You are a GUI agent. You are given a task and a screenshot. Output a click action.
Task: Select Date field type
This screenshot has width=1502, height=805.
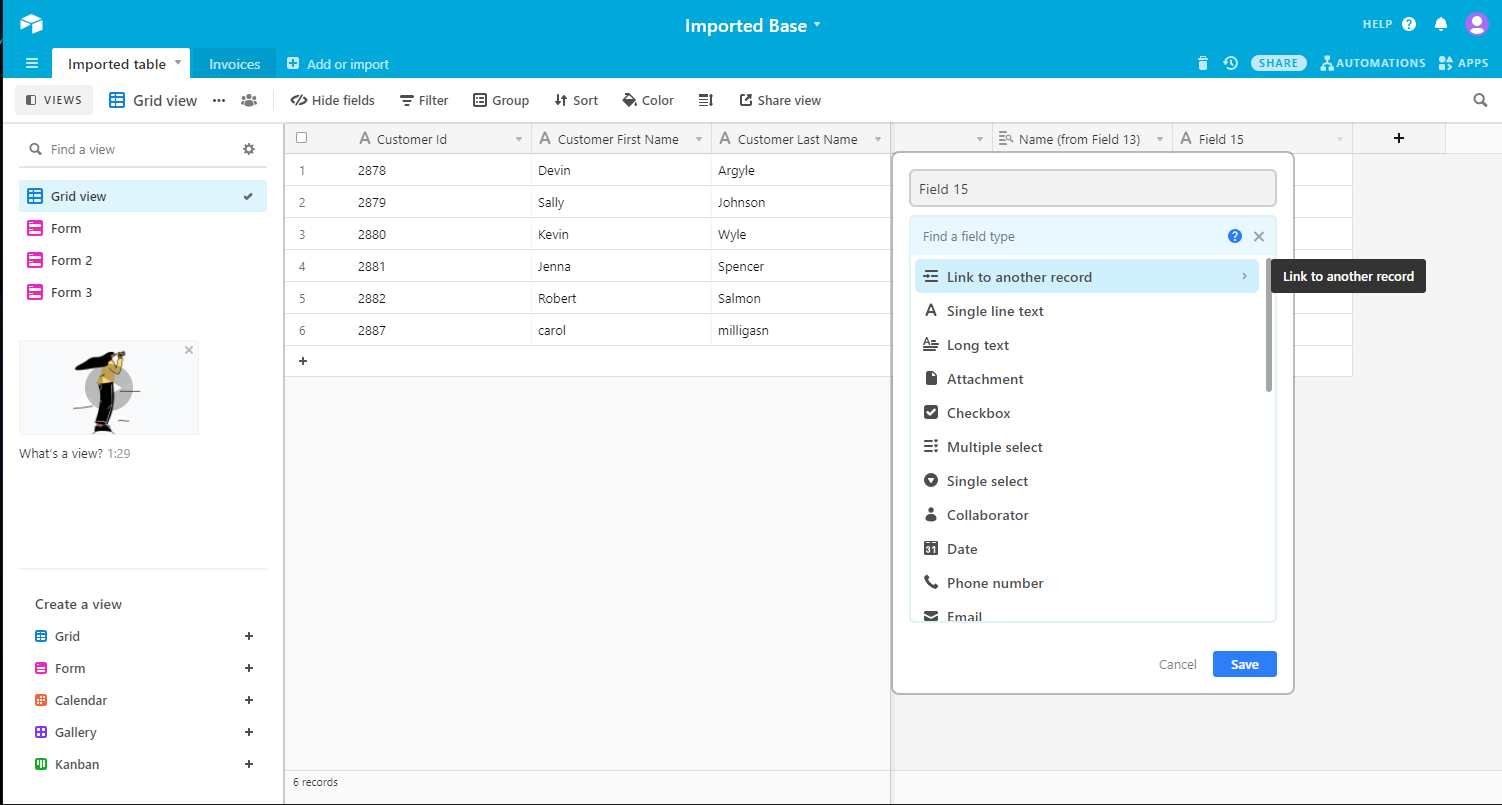[x=1086, y=549]
